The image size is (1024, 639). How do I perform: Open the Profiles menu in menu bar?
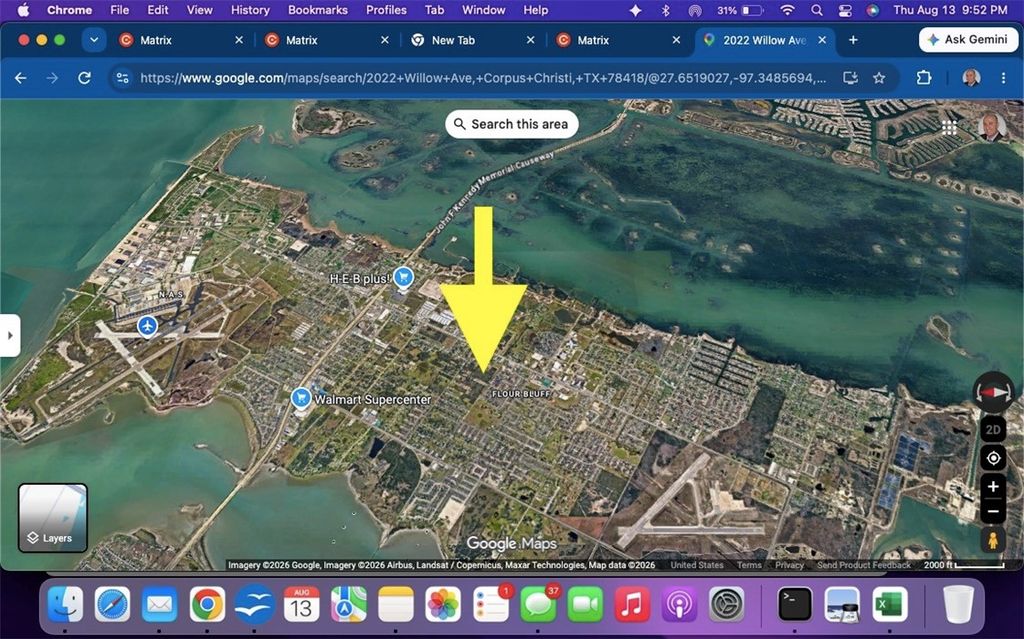(386, 10)
